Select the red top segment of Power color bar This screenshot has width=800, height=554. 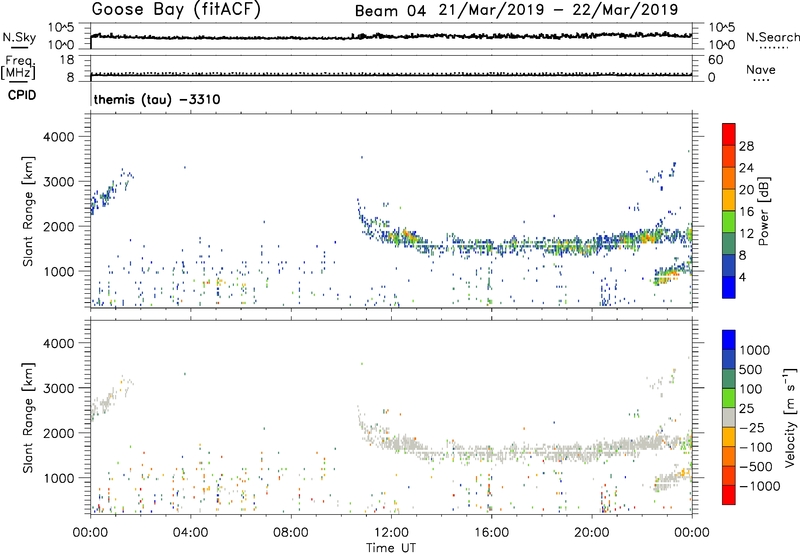(729, 134)
